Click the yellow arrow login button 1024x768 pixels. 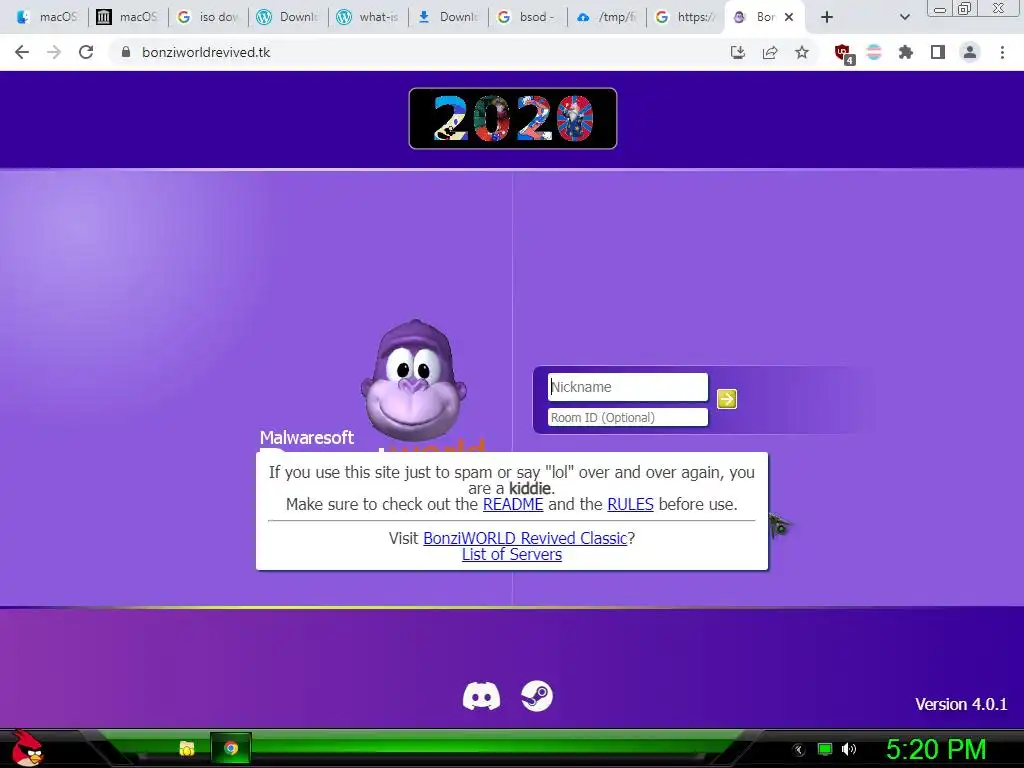(727, 398)
